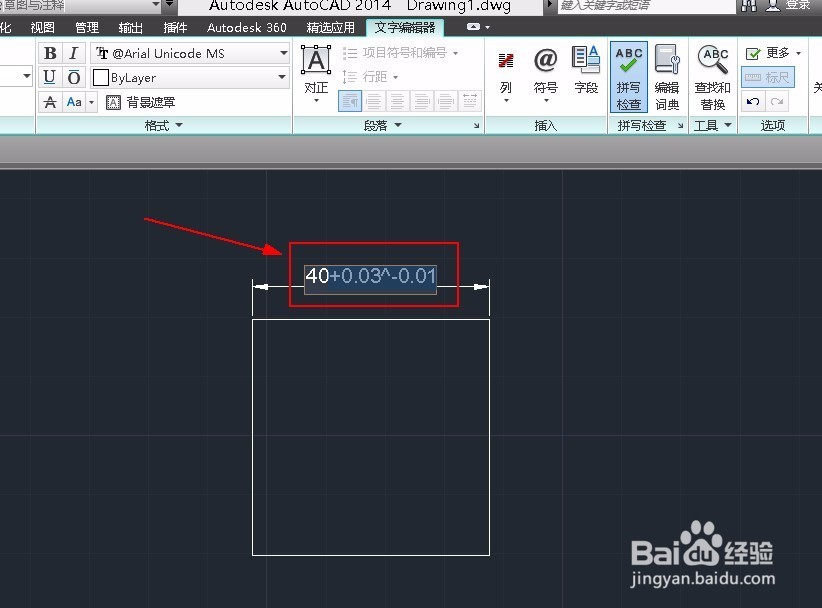Click the search keyword input box
The image size is (822, 608).
(x=646, y=6)
